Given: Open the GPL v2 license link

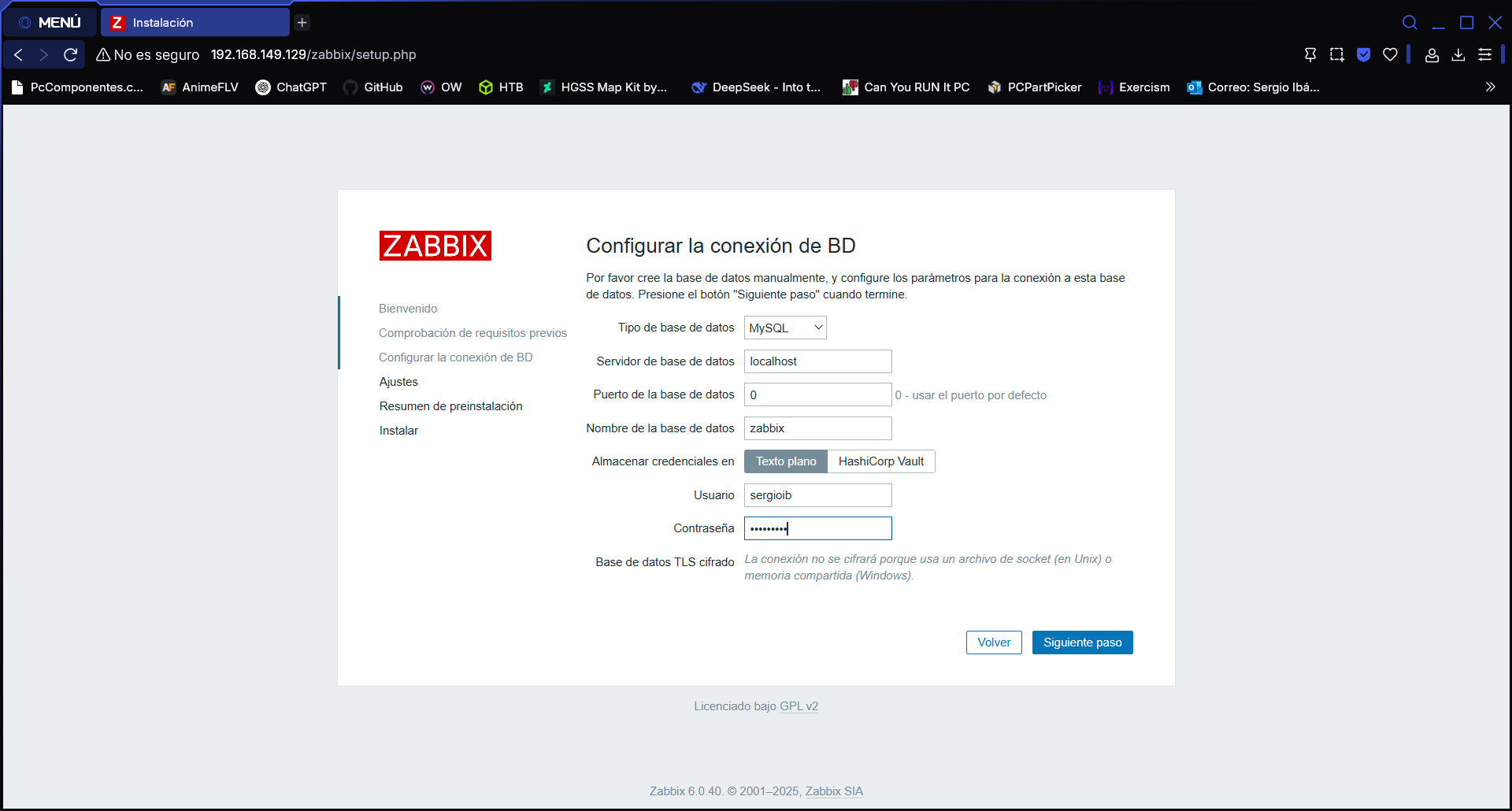Looking at the screenshot, I should point(799,706).
